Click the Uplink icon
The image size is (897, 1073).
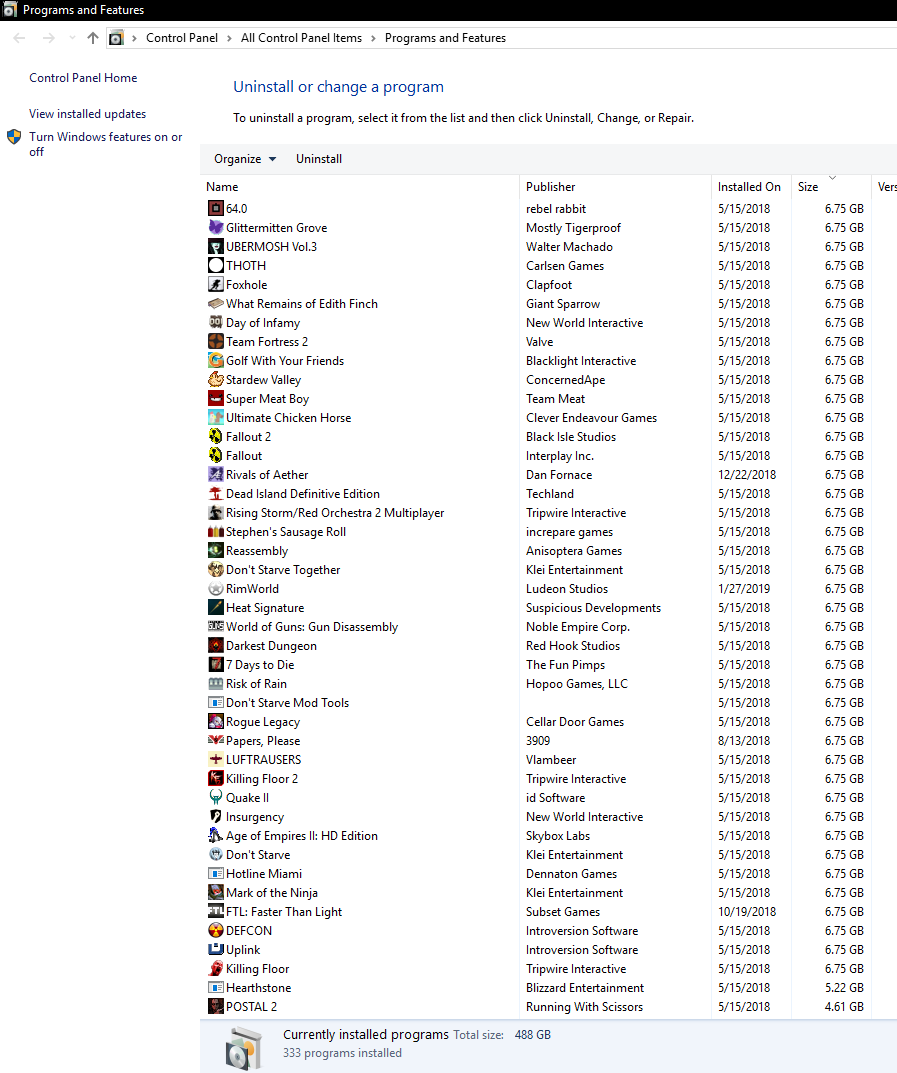click(216, 950)
